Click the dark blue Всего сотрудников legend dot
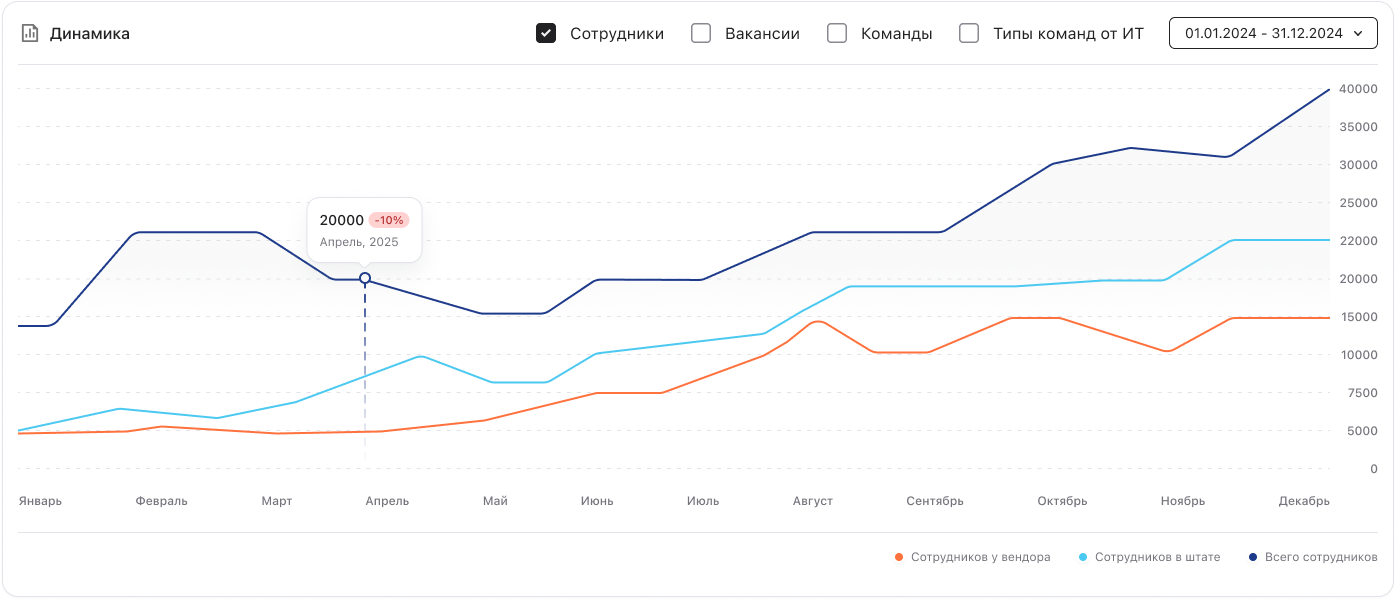1396x600 pixels. click(1253, 557)
